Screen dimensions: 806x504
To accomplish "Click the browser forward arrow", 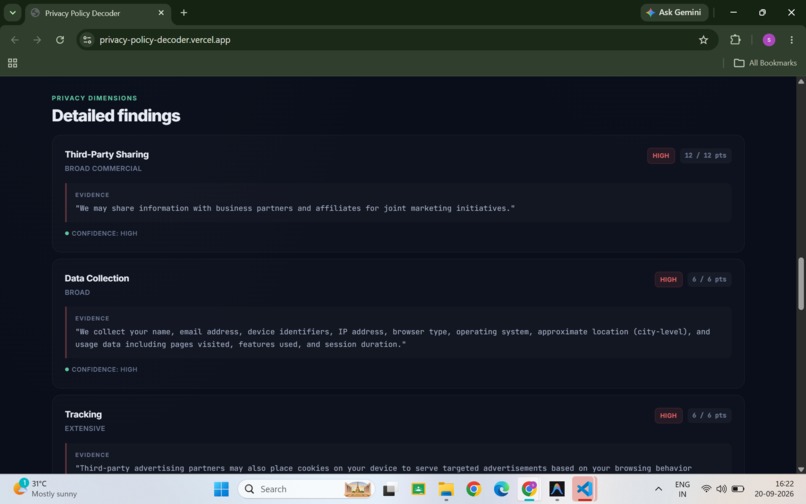I will click(37, 40).
